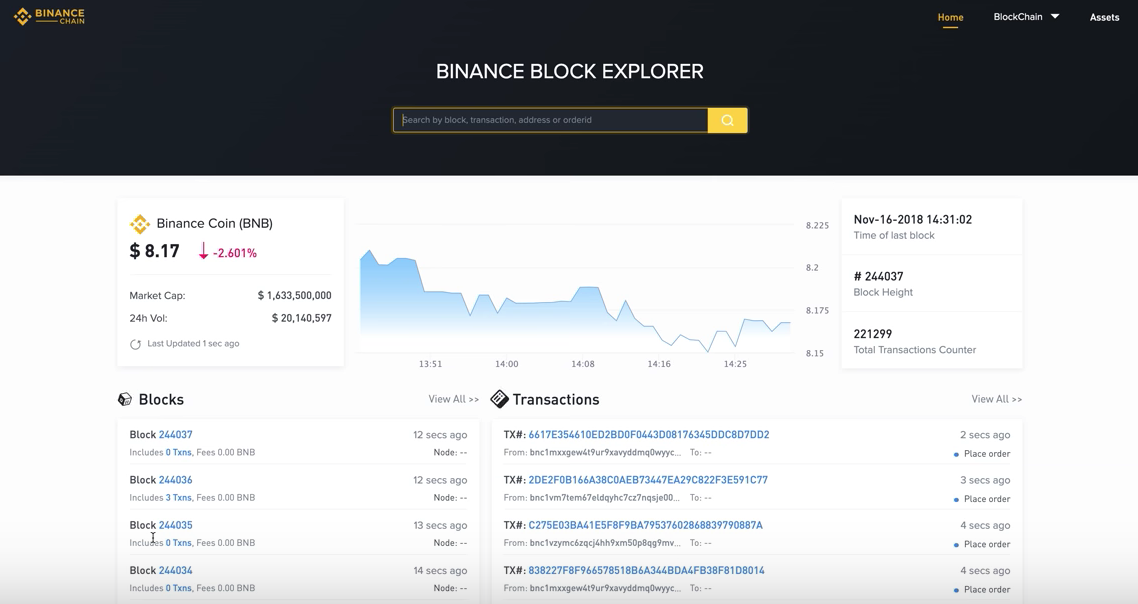Viewport: 1138px width, 604px height.
Task: Open block 244035
Action: 176,525
